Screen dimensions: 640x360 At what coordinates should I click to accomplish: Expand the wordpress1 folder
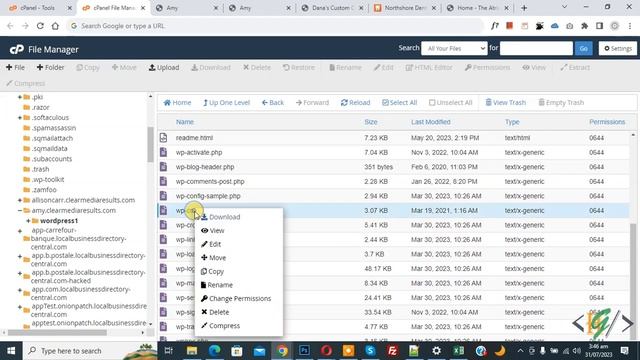[28, 221]
